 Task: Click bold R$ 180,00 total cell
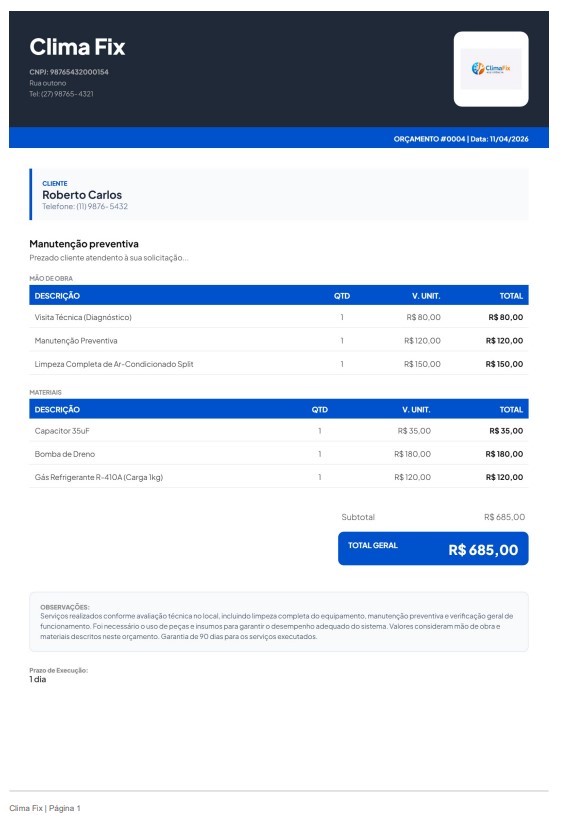point(504,454)
